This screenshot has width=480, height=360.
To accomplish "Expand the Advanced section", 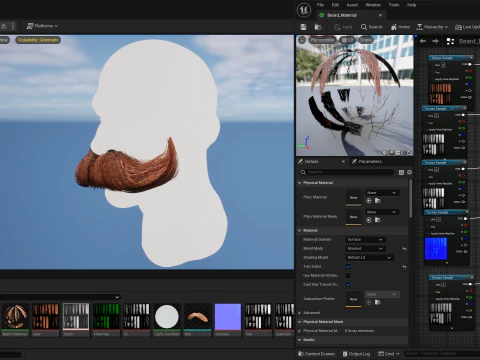I will point(299,313).
